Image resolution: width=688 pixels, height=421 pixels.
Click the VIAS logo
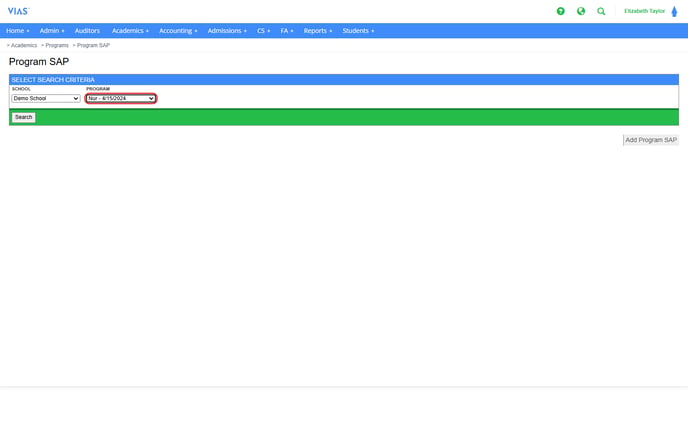[18, 11]
